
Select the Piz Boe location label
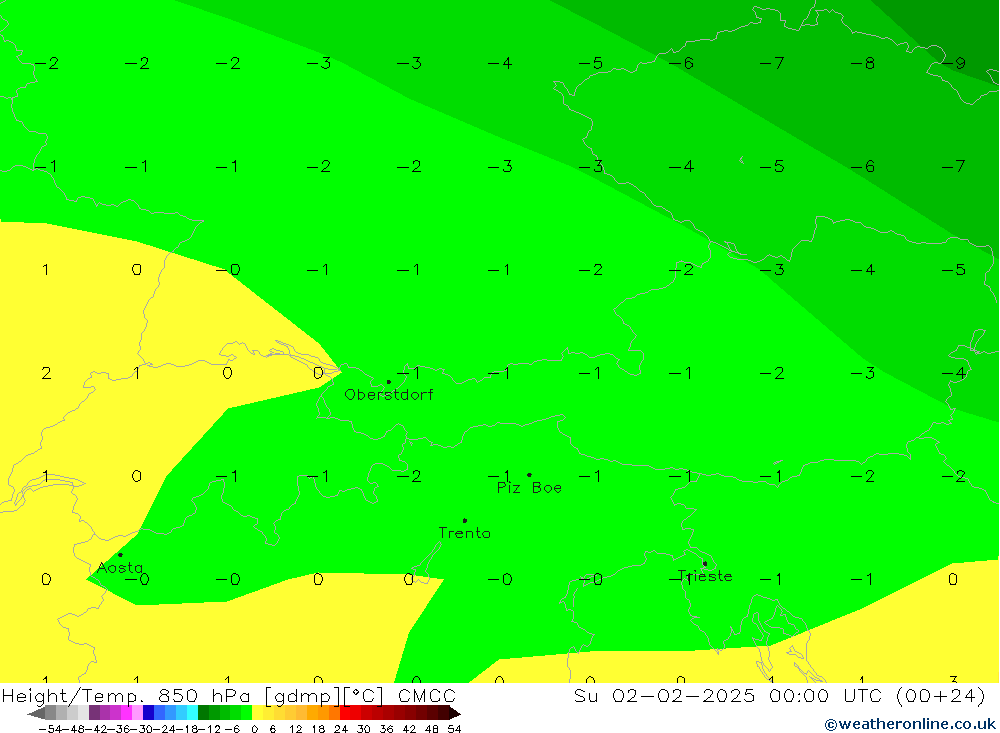(x=529, y=488)
